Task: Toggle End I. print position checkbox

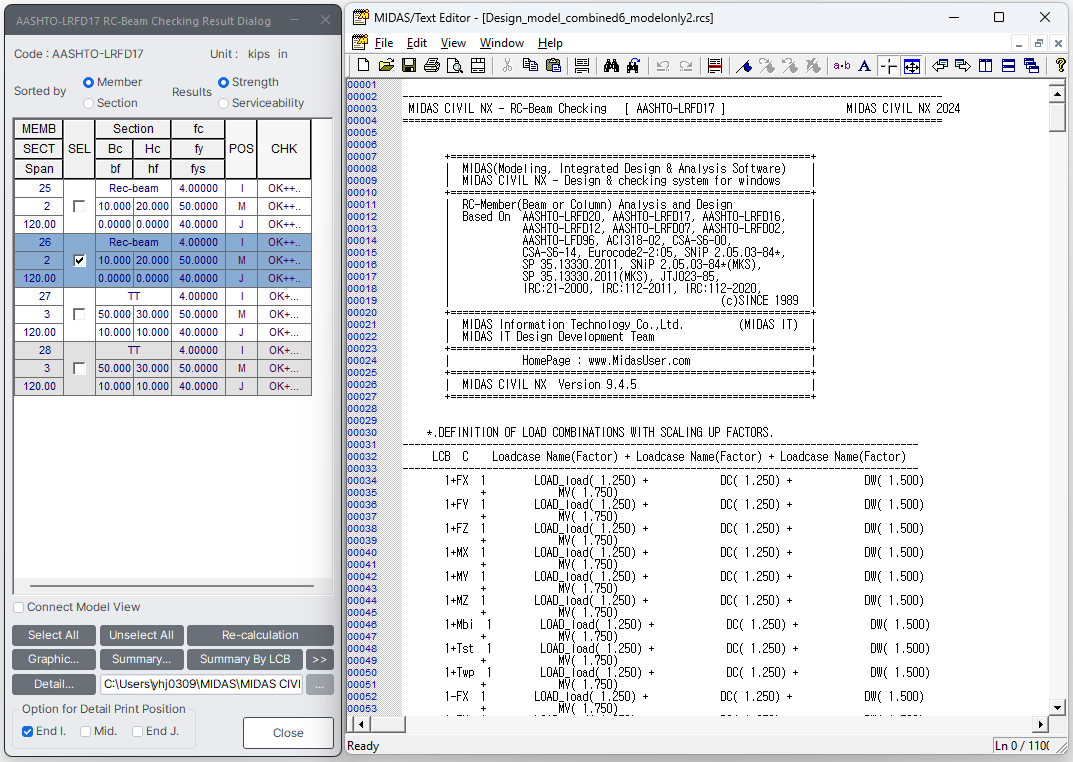Action: click(27, 731)
